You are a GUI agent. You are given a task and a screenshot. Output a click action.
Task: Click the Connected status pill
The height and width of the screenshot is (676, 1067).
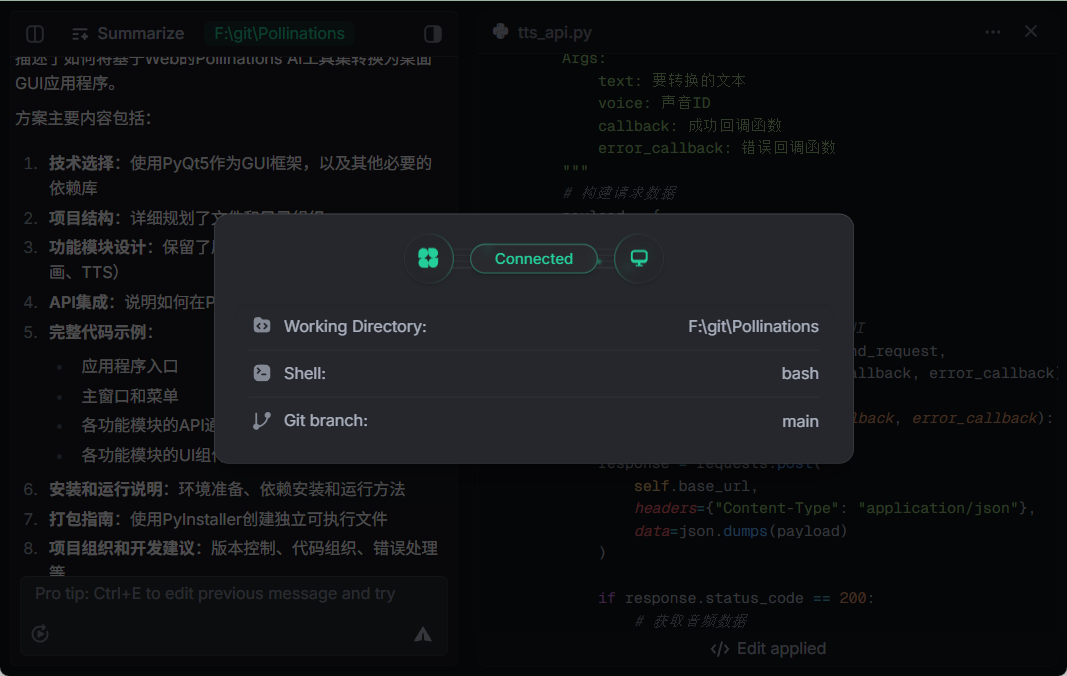534,259
